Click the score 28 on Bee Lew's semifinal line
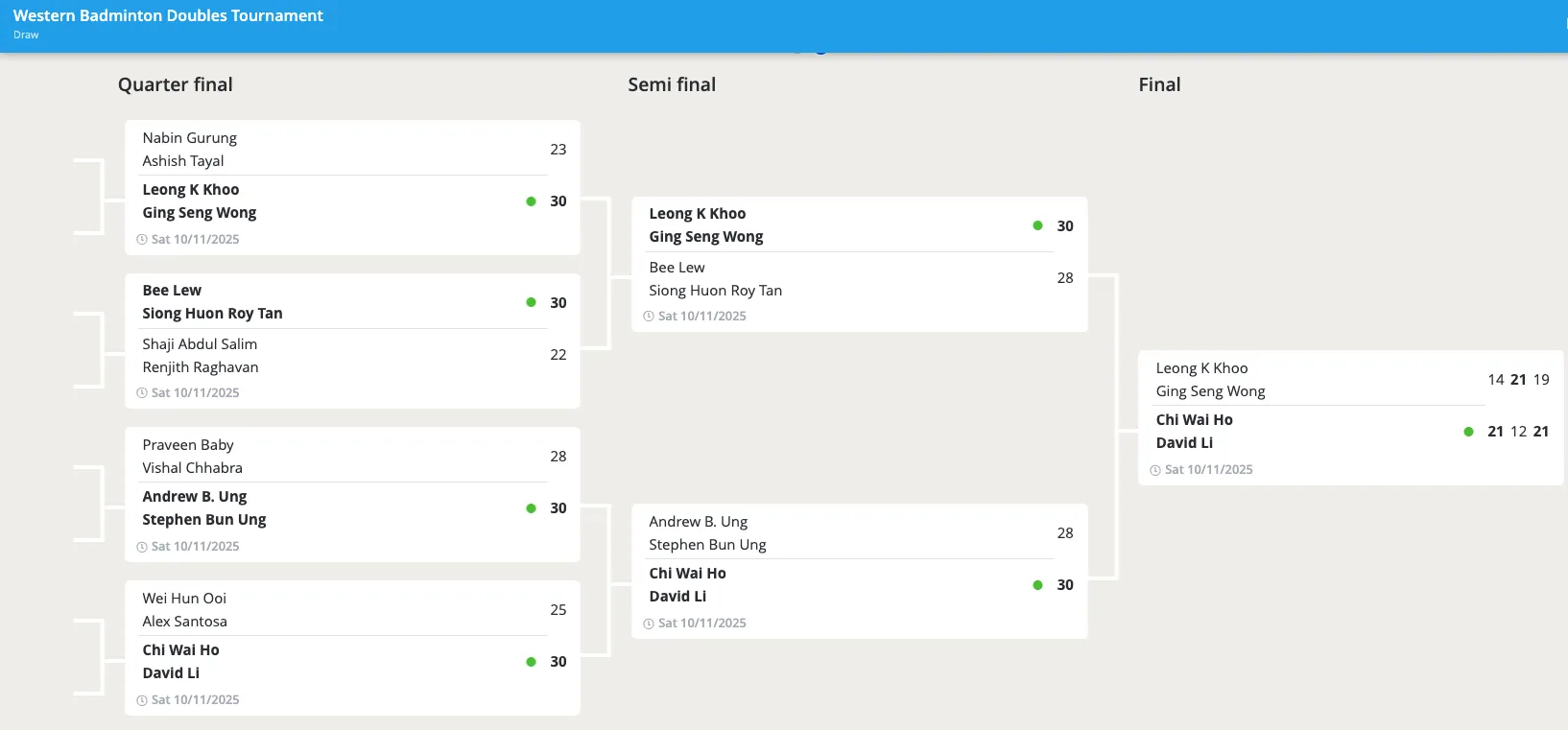1568x730 pixels. point(1065,277)
